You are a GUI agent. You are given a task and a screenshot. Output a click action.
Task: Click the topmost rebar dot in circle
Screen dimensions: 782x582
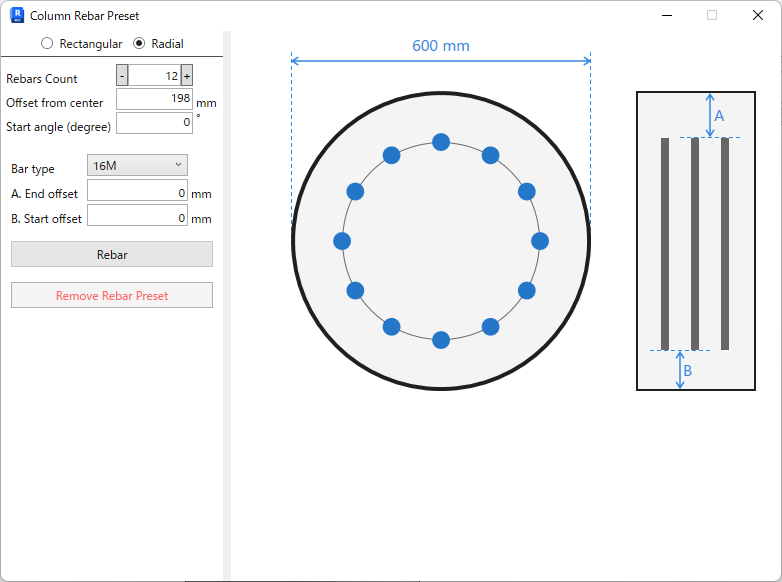coord(441,142)
